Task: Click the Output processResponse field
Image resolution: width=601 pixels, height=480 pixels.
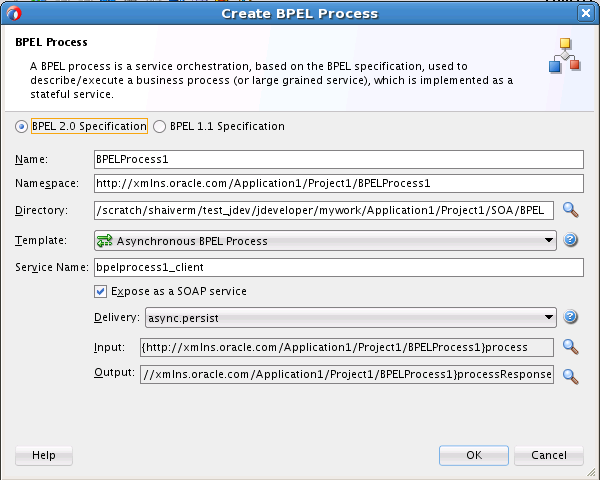Action: [x=347, y=374]
